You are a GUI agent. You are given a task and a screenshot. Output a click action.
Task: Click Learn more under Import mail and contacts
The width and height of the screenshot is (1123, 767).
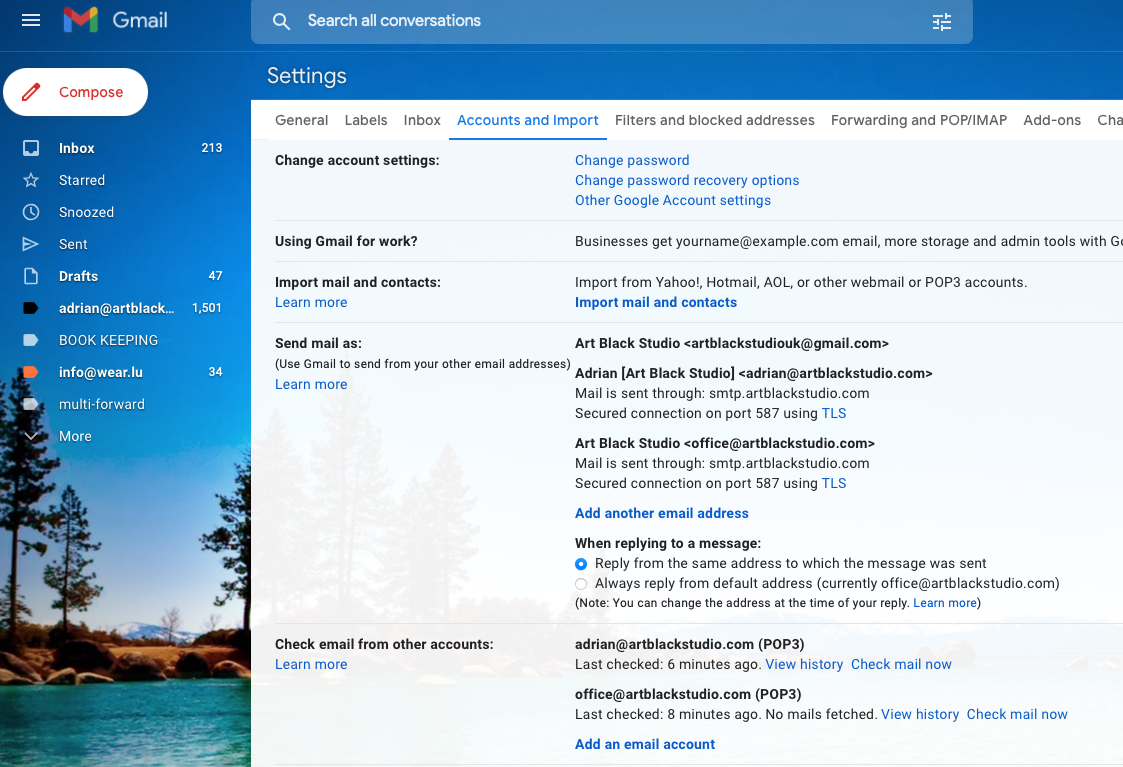pyautogui.click(x=311, y=302)
